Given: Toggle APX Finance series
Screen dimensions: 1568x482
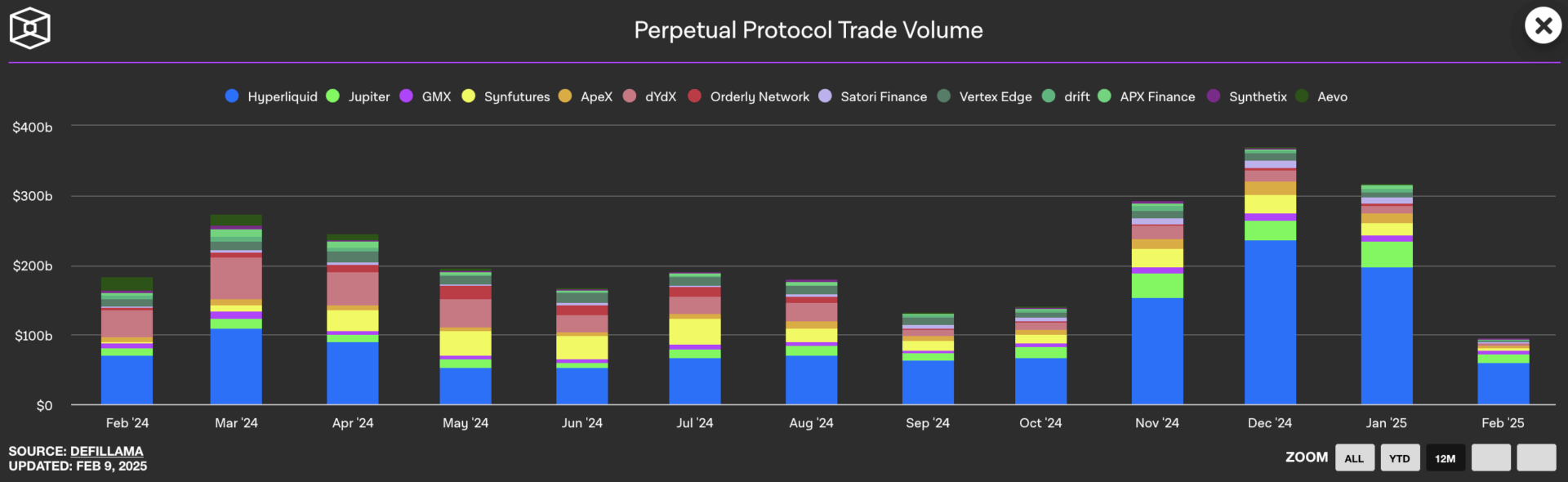Looking at the screenshot, I should [x=1147, y=96].
